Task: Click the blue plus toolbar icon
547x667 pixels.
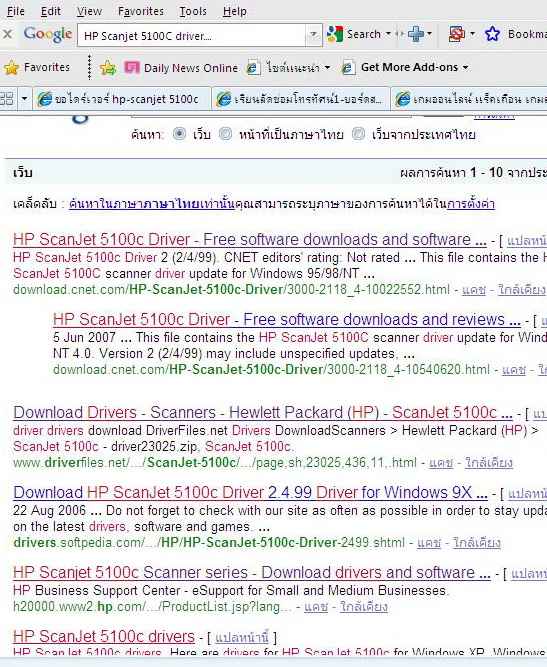Action: [x=416, y=34]
